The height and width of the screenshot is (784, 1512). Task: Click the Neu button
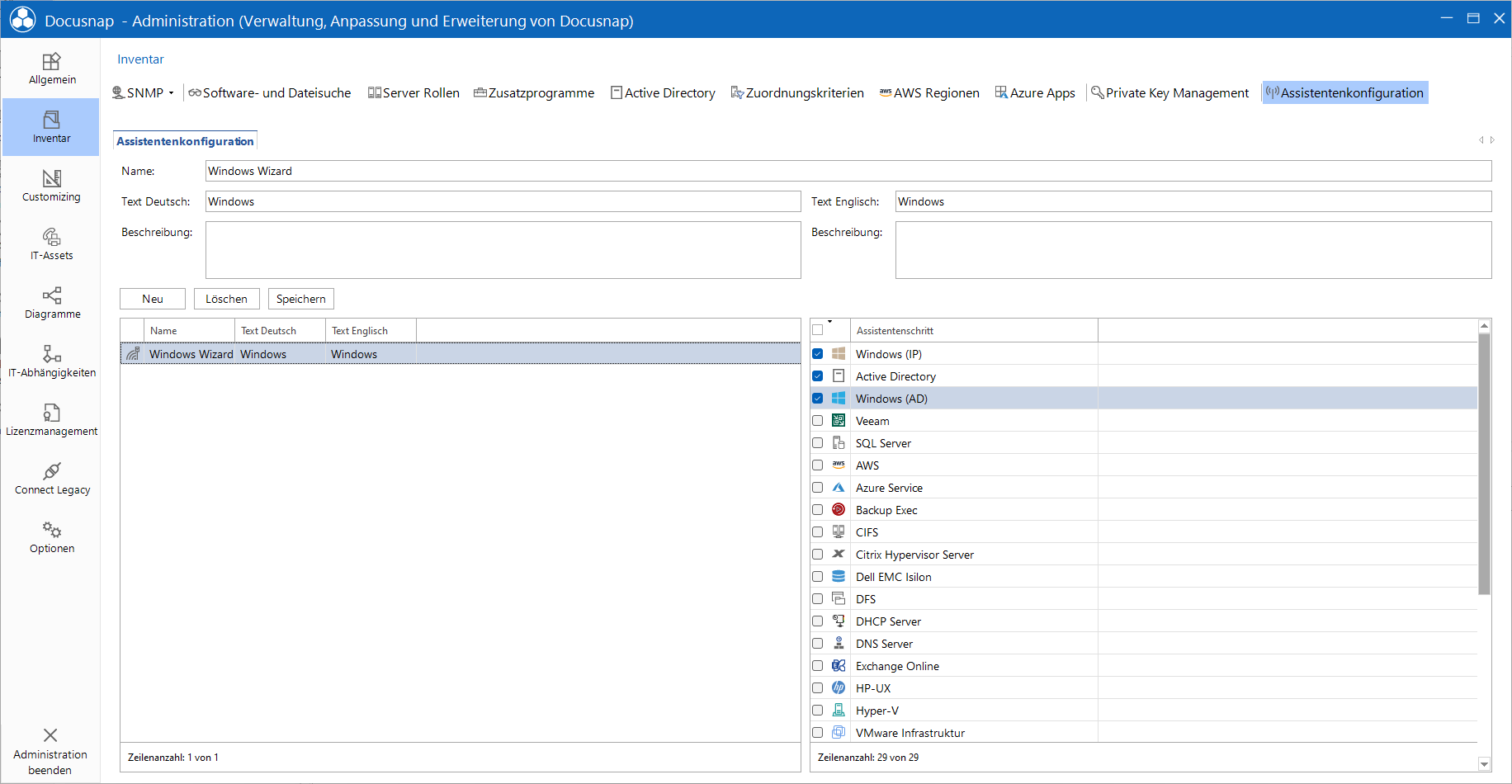pyautogui.click(x=153, y=299)
